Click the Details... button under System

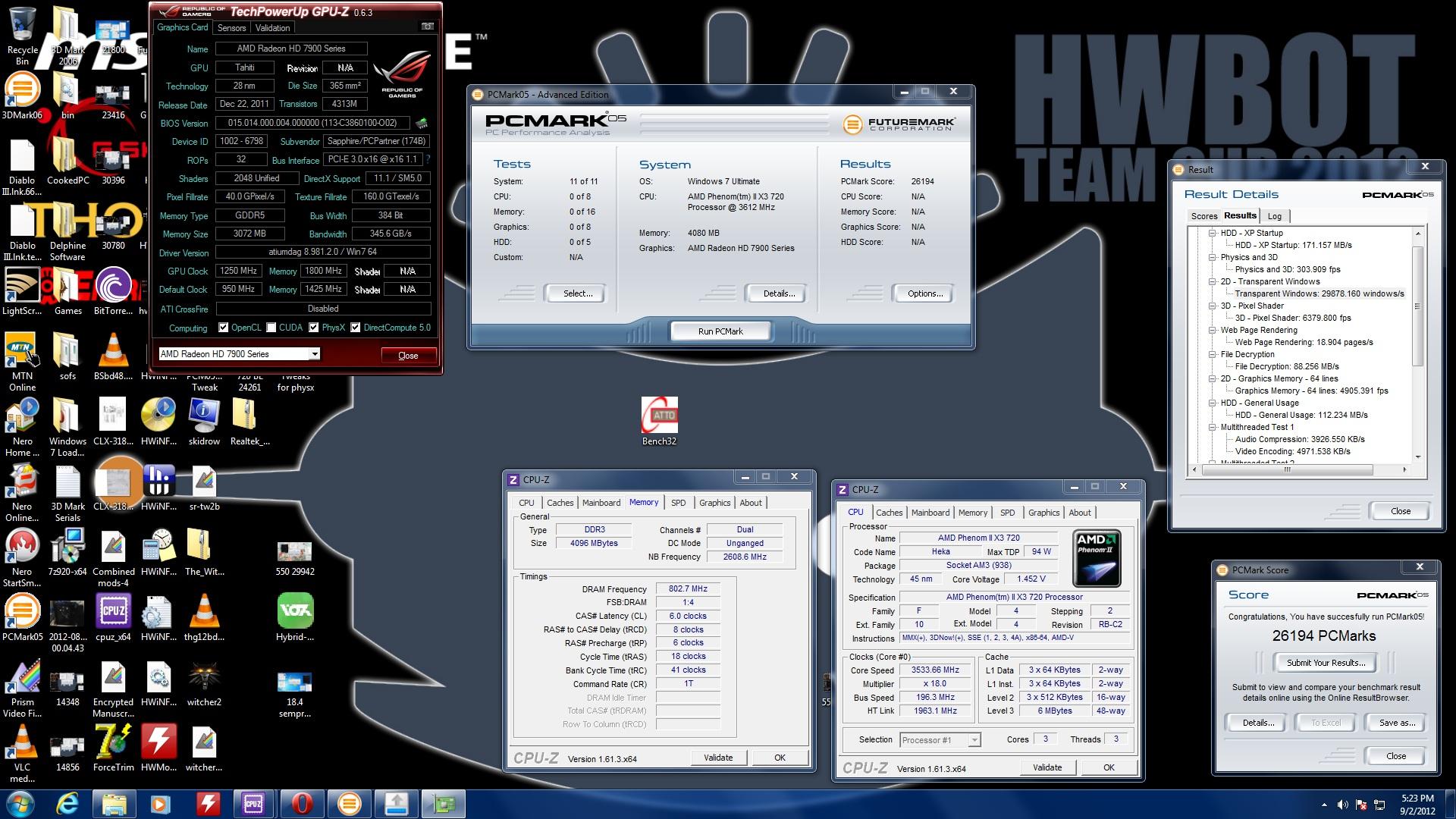coord(779,293)
